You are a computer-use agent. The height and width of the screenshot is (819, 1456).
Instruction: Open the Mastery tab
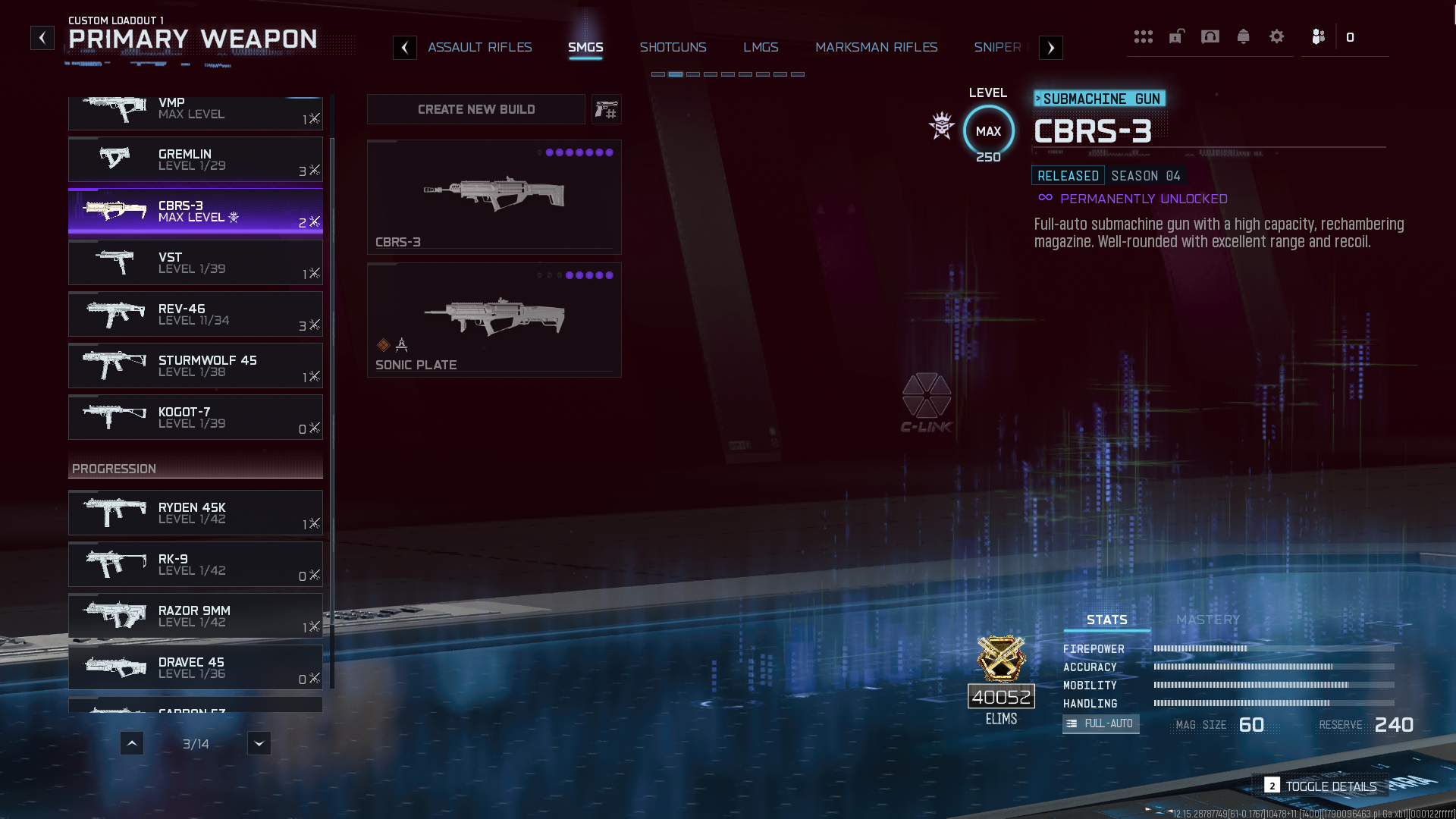(x=1208, y=620)
